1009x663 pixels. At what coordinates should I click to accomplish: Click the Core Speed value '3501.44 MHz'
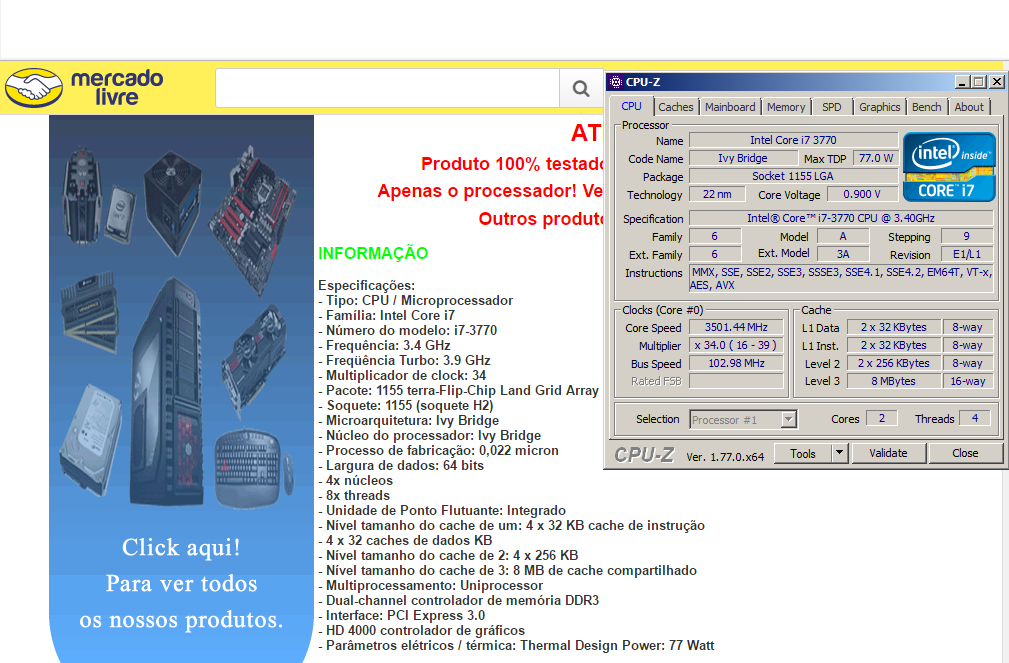(736, 327)
